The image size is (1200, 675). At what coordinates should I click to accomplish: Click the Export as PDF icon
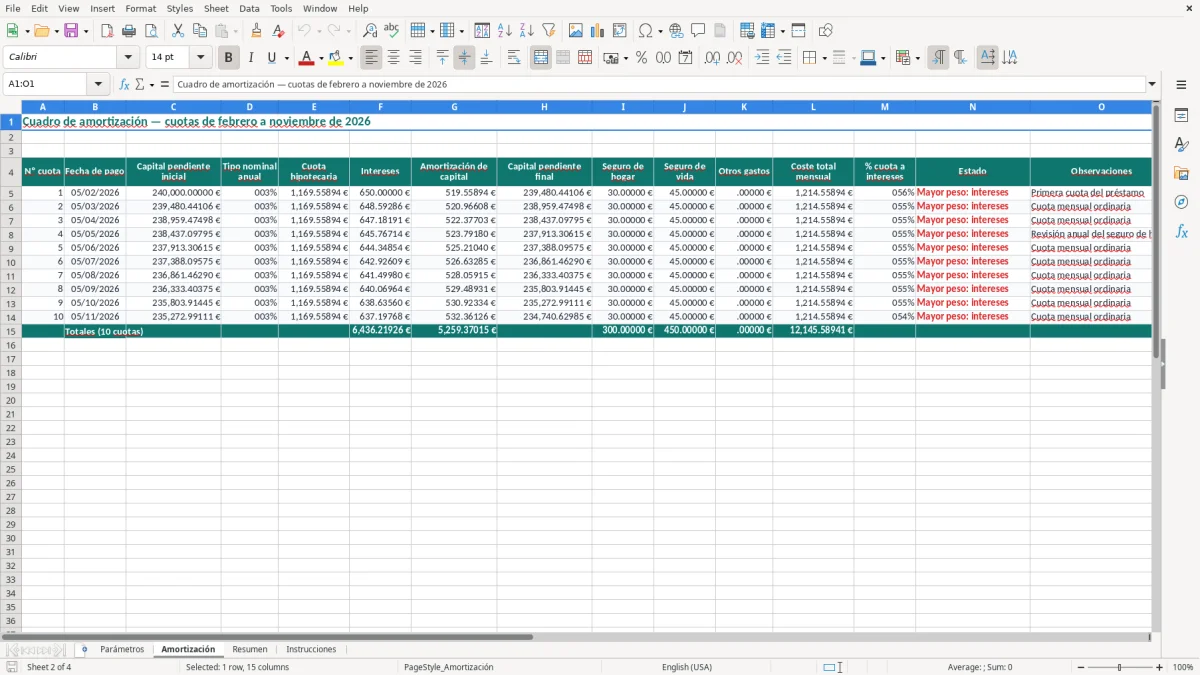coord(106,31)
